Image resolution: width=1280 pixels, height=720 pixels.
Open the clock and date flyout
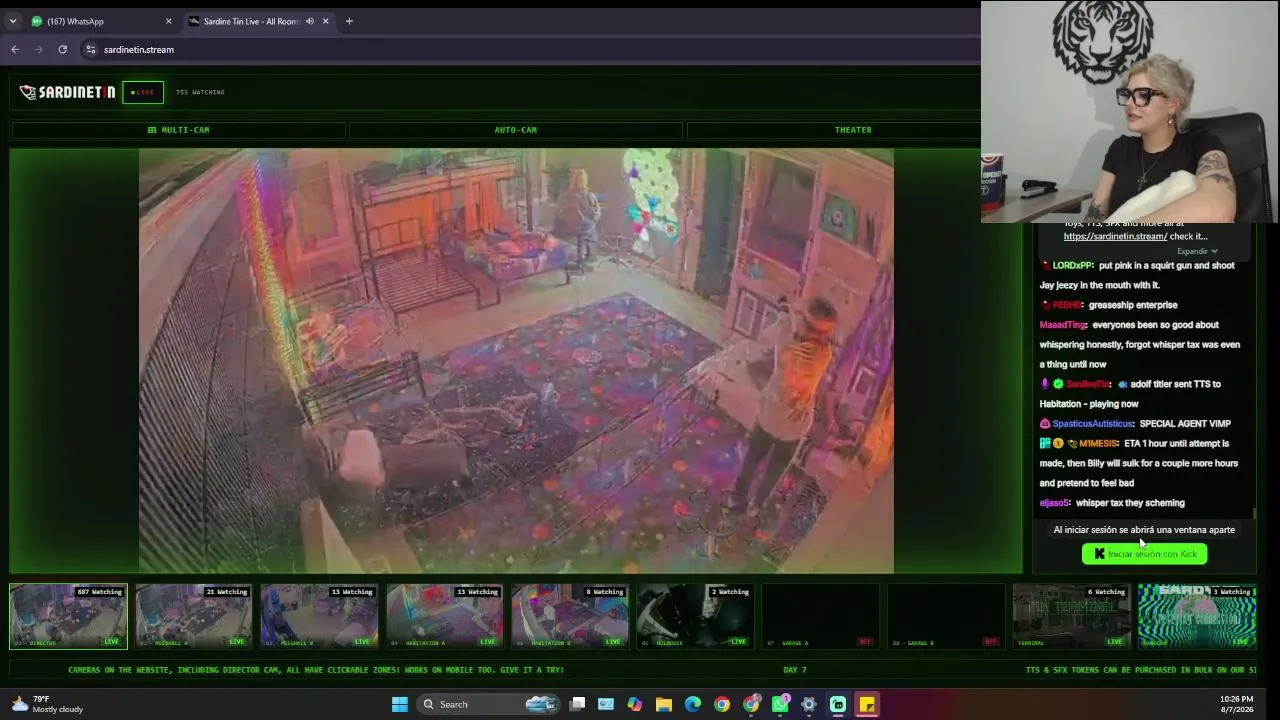(x=1236, y=704)
